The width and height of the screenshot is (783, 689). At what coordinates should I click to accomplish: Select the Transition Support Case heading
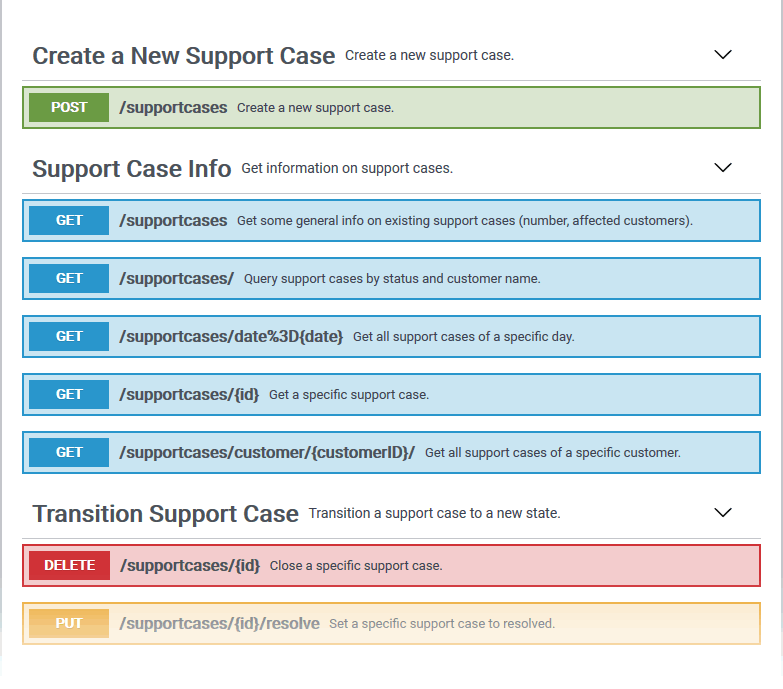[165, 514]
